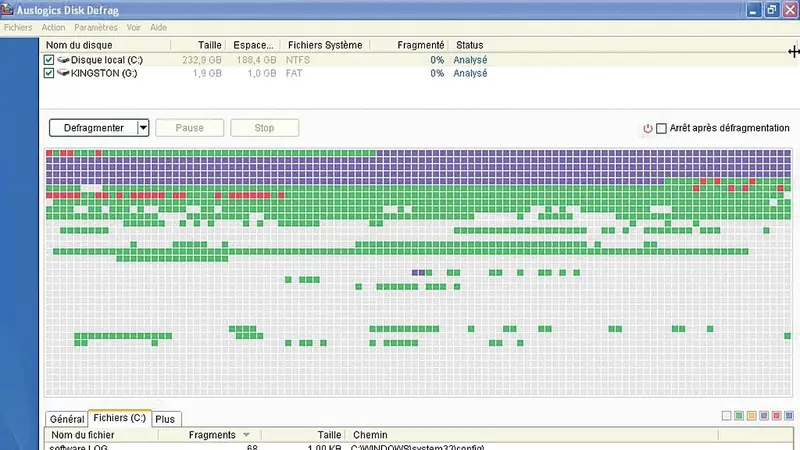Click the Stop button
This screenshot has height=450, width=800.
coord(264,128)
